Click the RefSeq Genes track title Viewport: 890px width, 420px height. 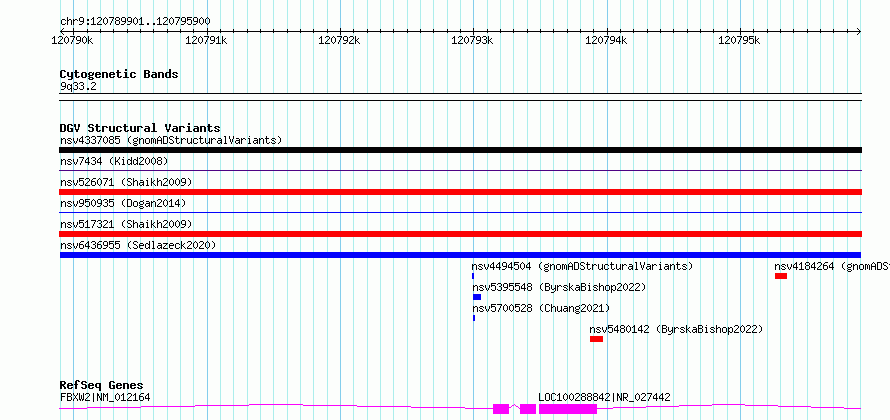(101, 385)
